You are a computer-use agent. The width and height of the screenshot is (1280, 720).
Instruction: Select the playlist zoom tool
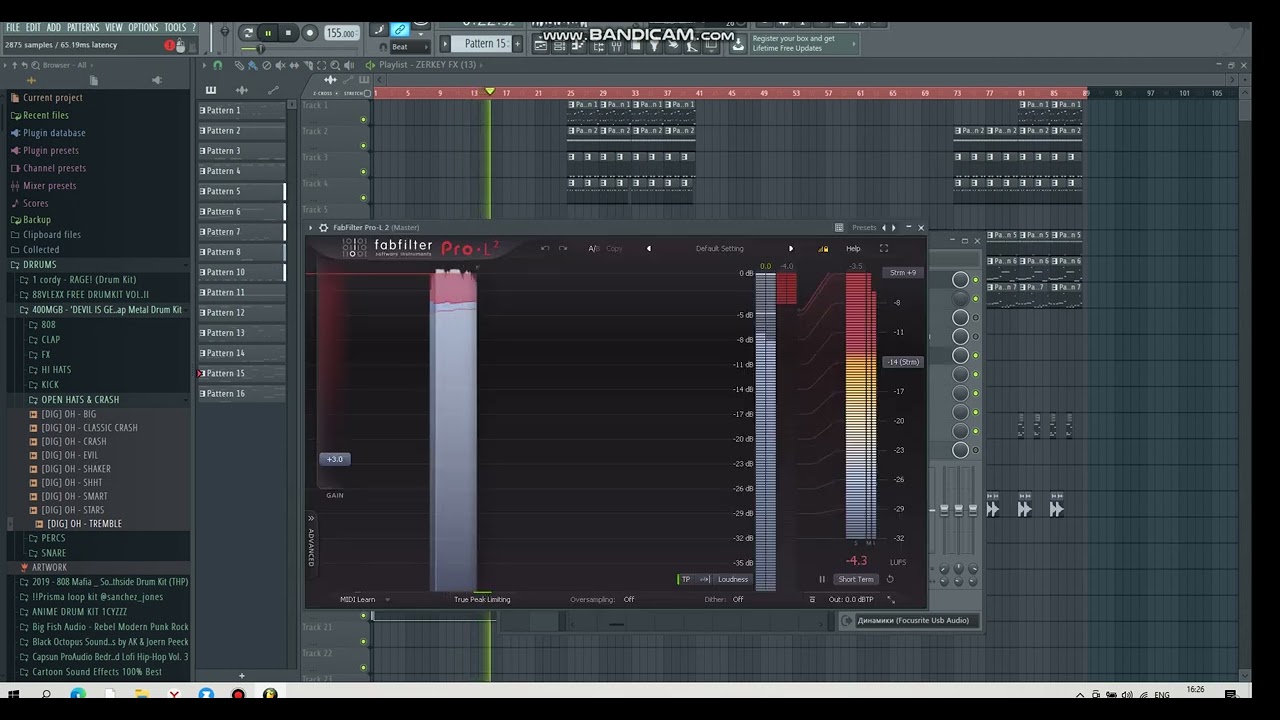335,65
